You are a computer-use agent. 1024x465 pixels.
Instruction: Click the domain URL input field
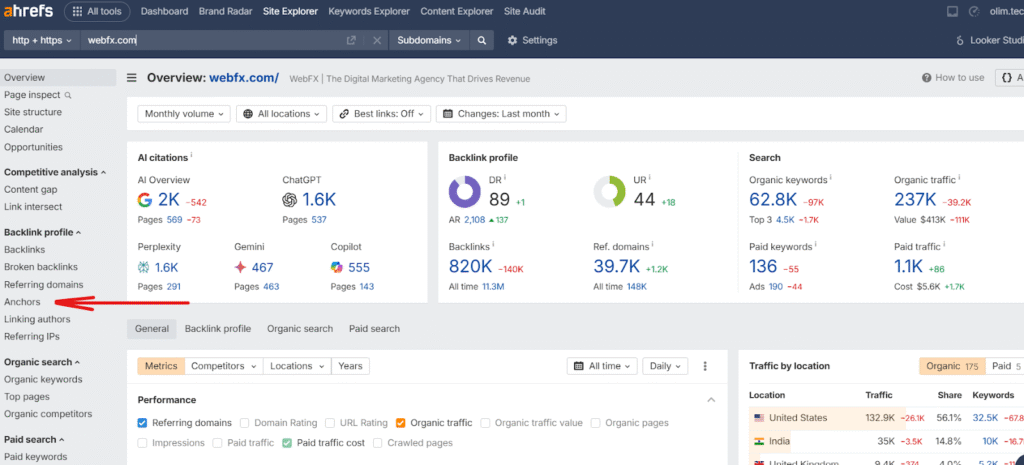point(210,40)
